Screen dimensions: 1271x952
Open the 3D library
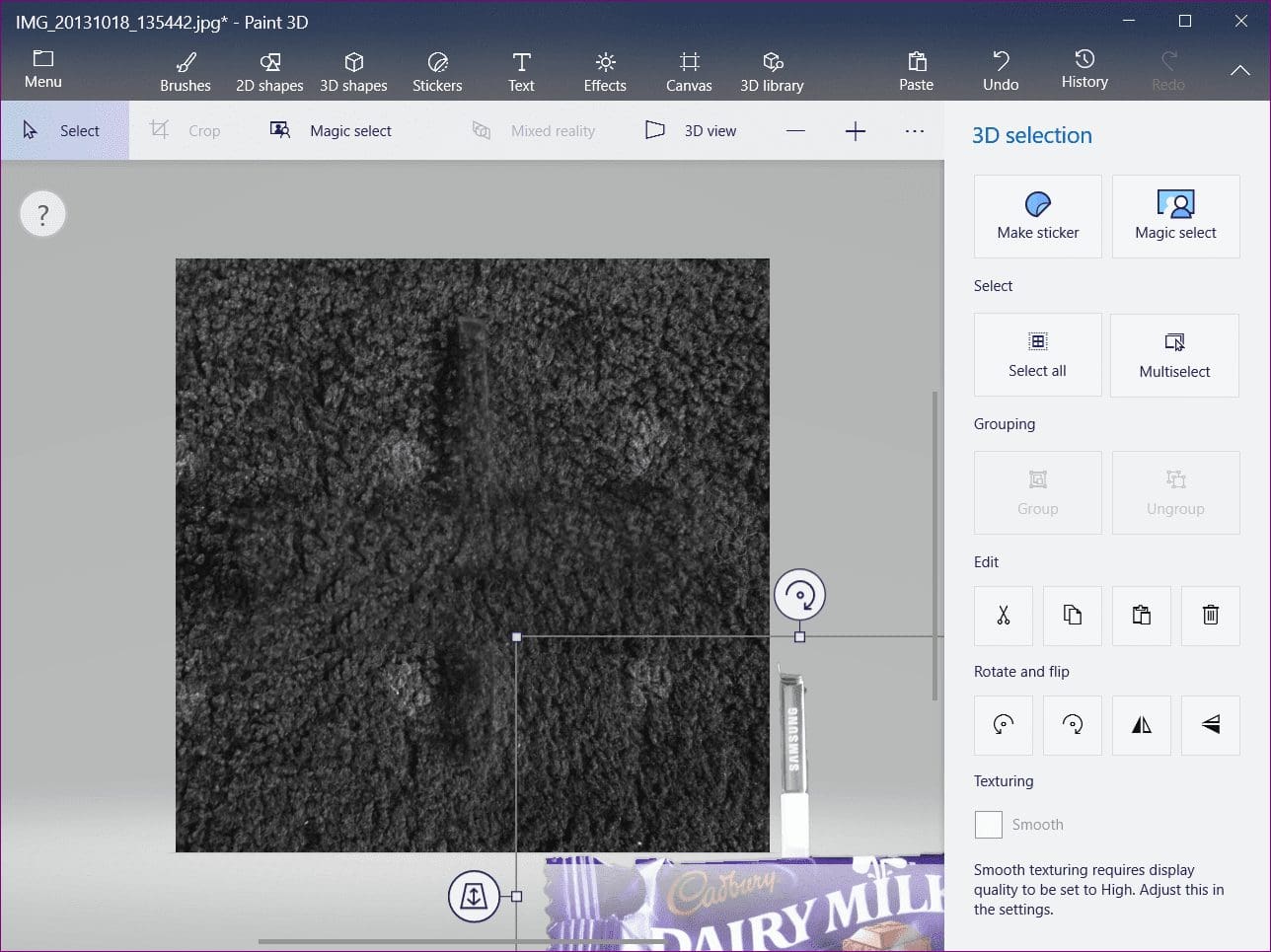pos(772,72)
